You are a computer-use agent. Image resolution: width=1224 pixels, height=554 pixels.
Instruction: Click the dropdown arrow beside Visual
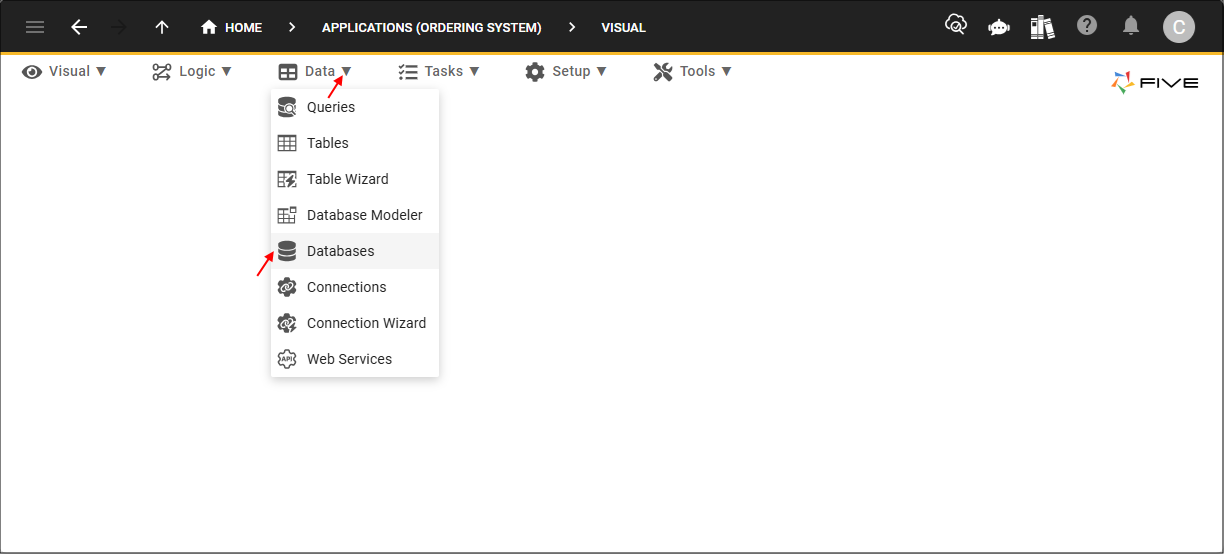pos(101,72)
